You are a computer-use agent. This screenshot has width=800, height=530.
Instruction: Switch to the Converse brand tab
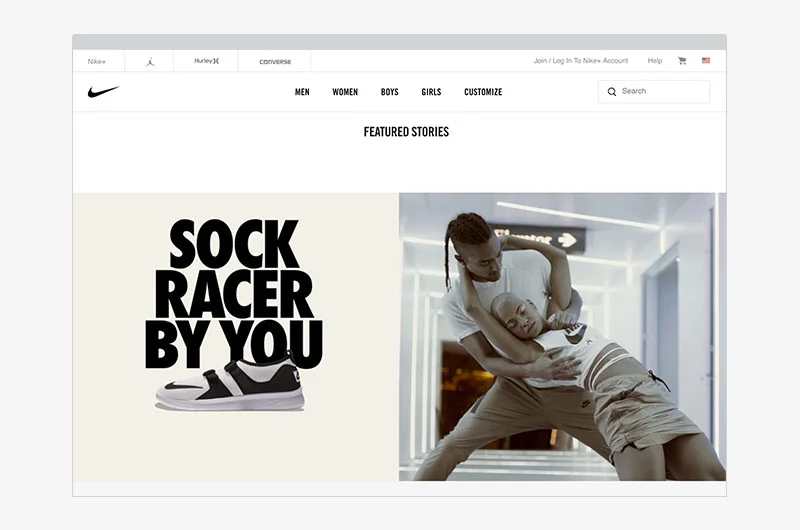(x=275, y=62)
